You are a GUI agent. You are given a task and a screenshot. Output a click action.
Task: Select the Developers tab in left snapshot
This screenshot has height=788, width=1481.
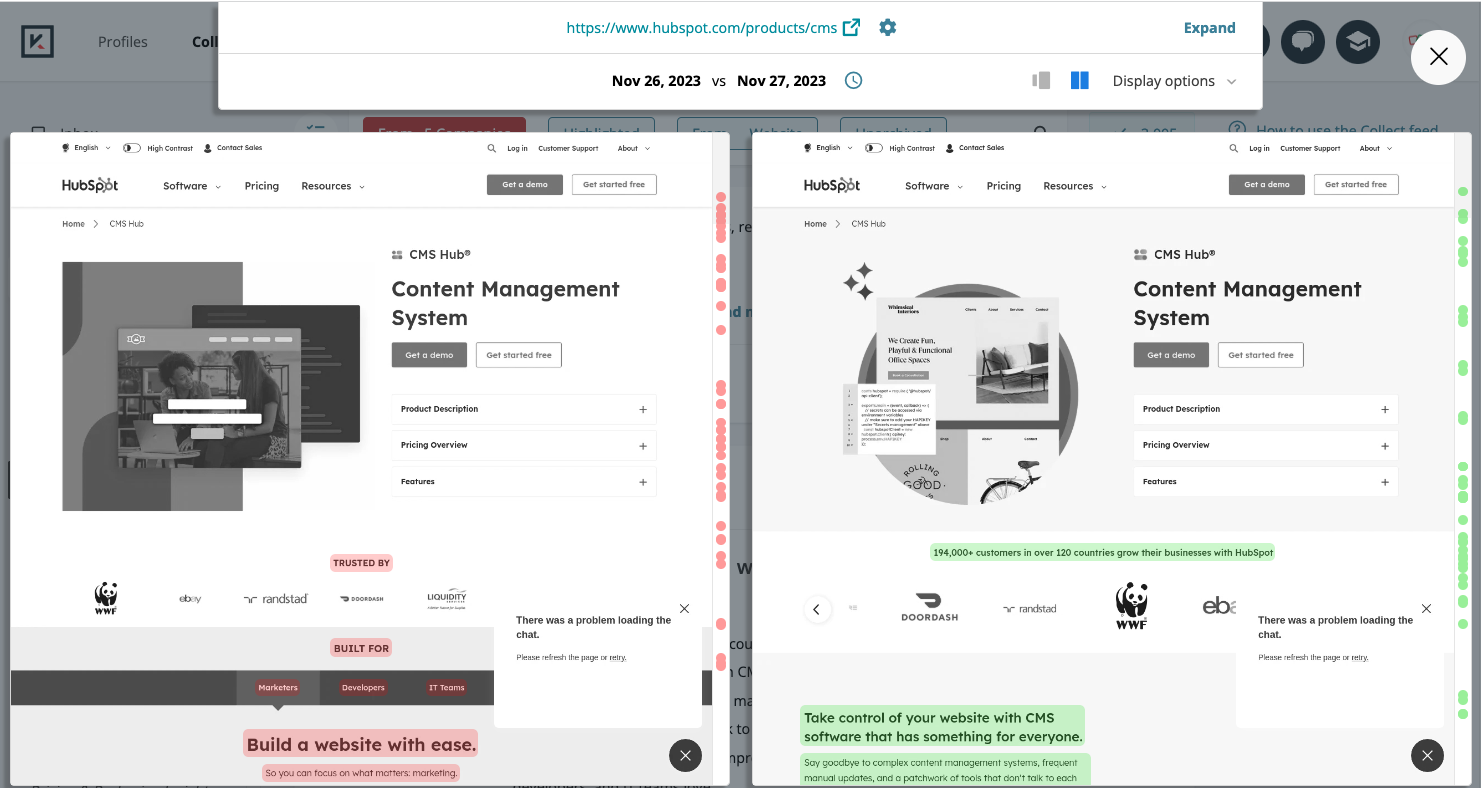pos(363,688)
